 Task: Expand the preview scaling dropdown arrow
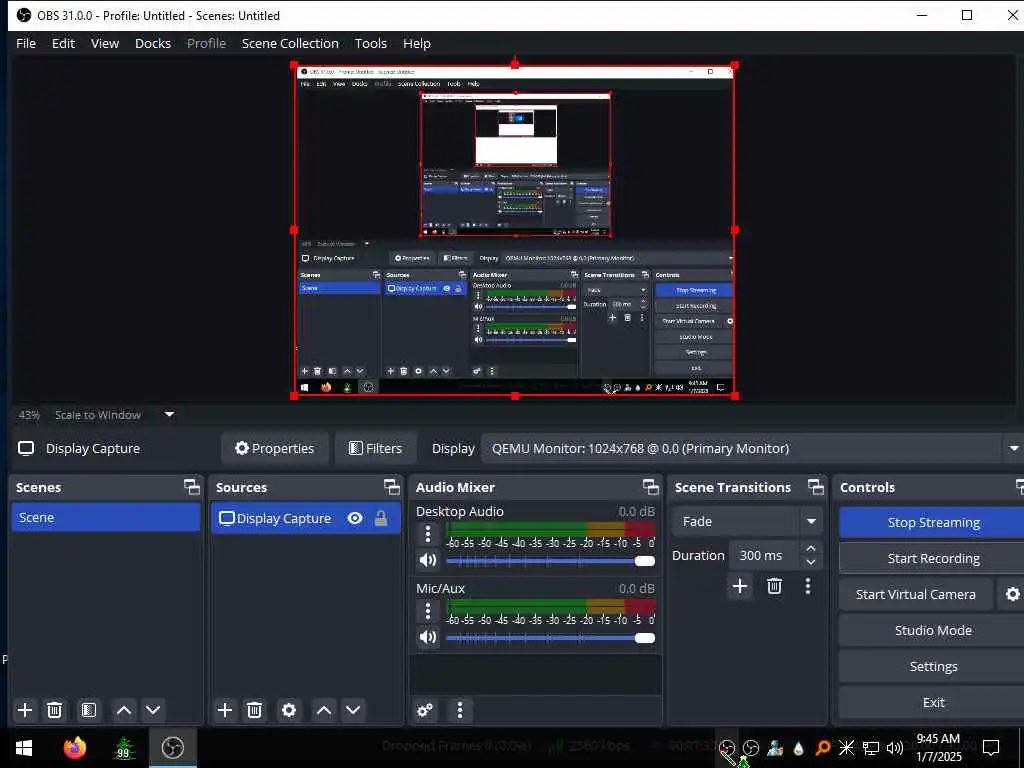(169, 414)
